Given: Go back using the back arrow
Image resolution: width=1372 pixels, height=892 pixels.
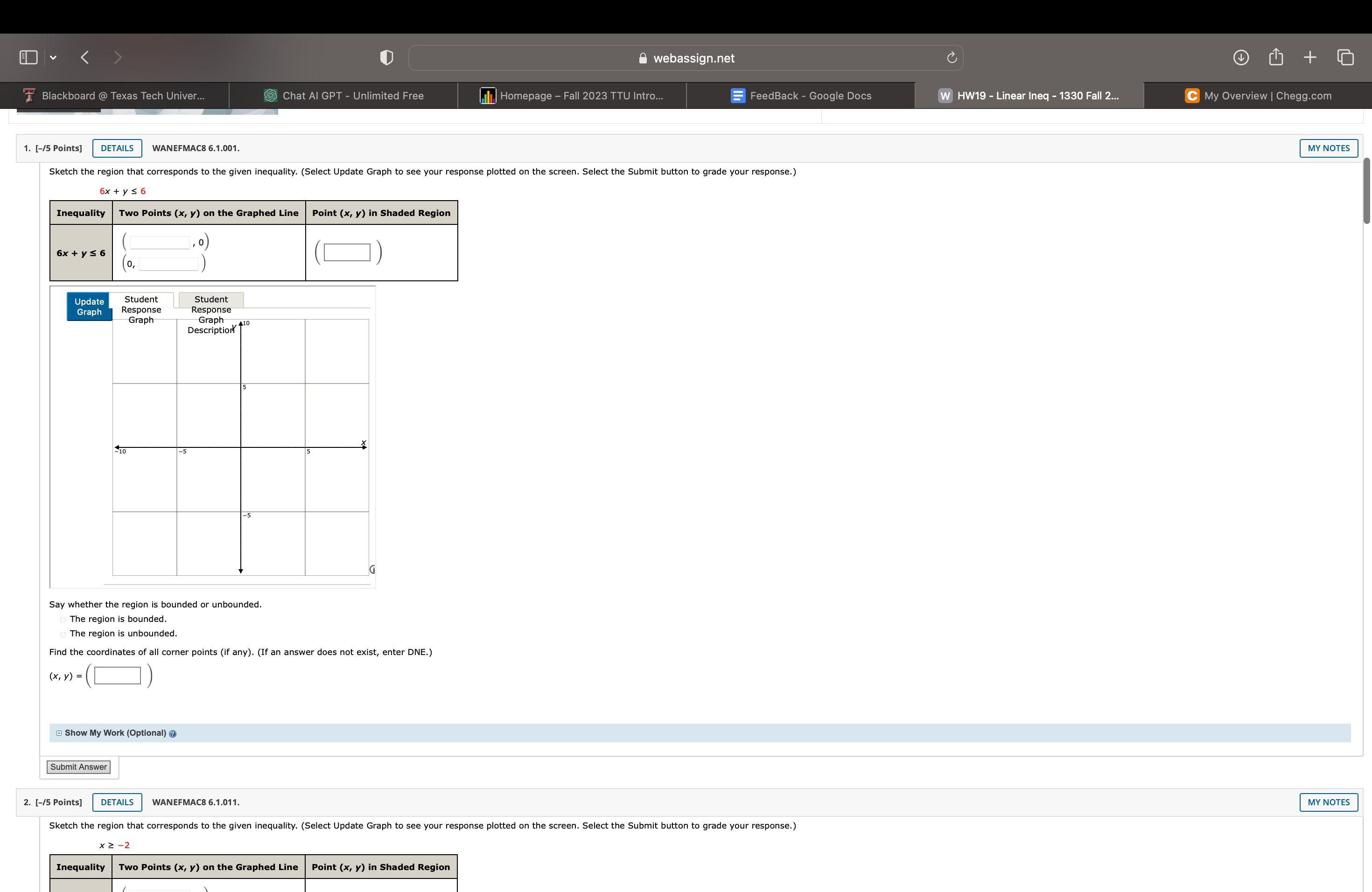Looking at the screenshot, I should tap(85, 58).
